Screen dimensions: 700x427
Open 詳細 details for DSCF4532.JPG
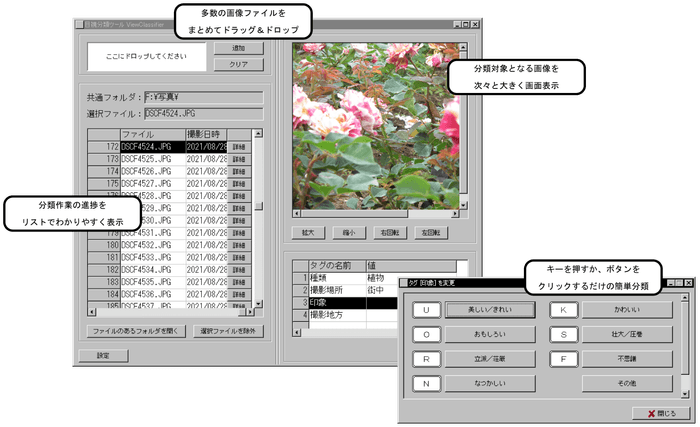(x=239, y=245)
